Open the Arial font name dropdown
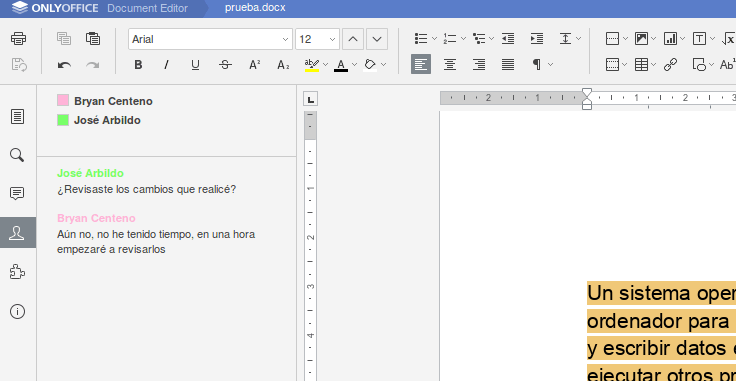 (x=210, y=39)
